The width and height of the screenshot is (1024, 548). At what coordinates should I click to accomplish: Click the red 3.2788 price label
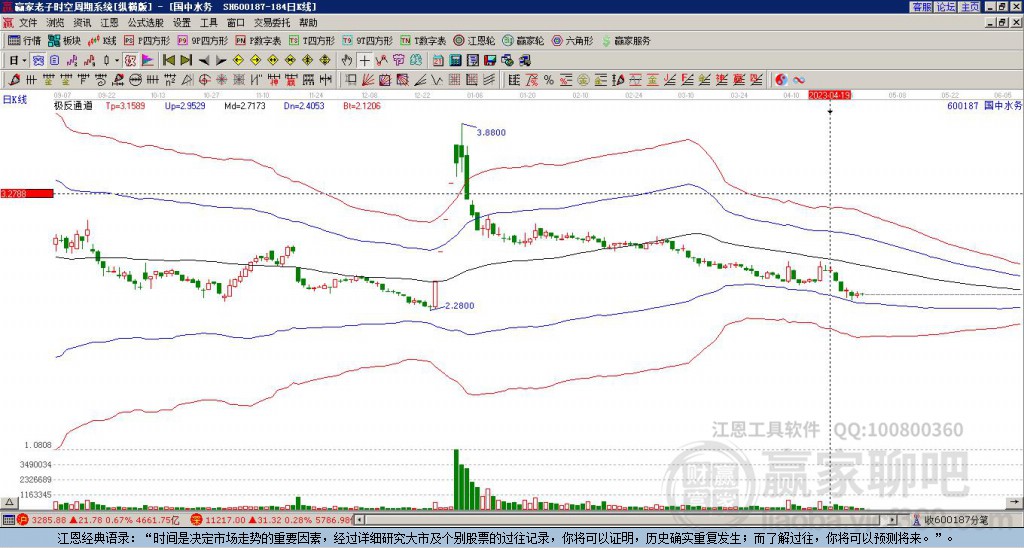(x=27, y=193)
